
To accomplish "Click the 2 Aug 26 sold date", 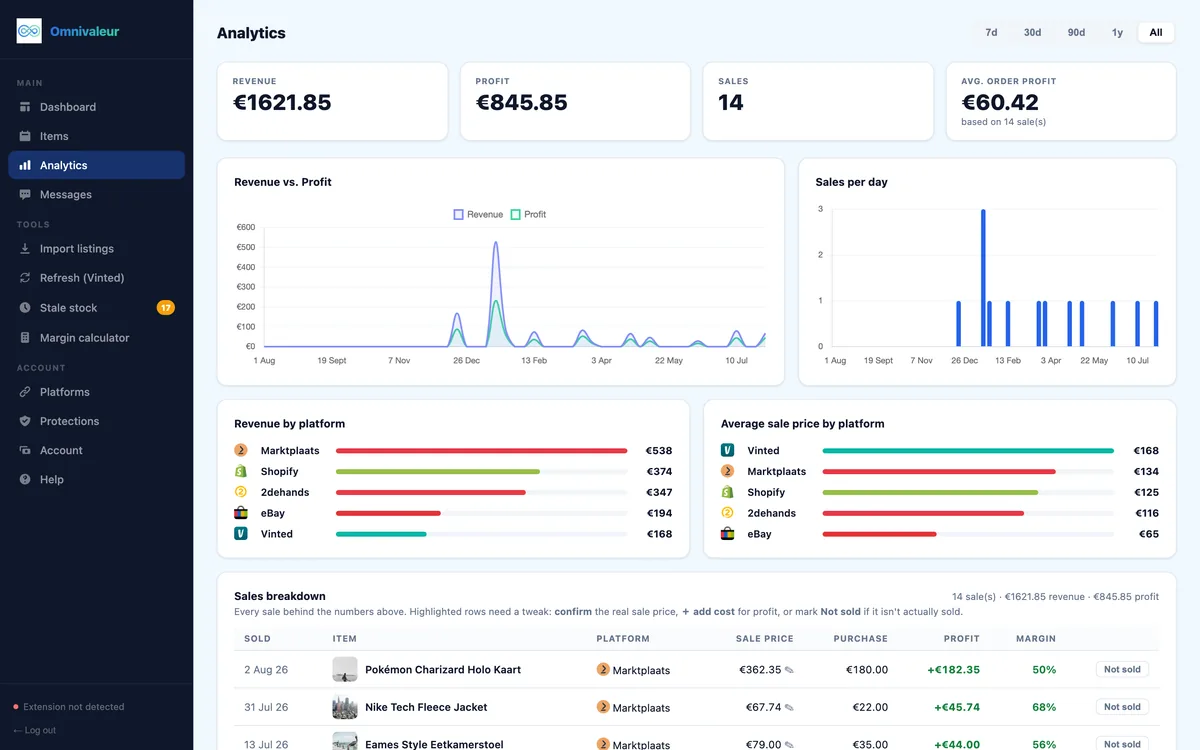I will tap(266, 670).
